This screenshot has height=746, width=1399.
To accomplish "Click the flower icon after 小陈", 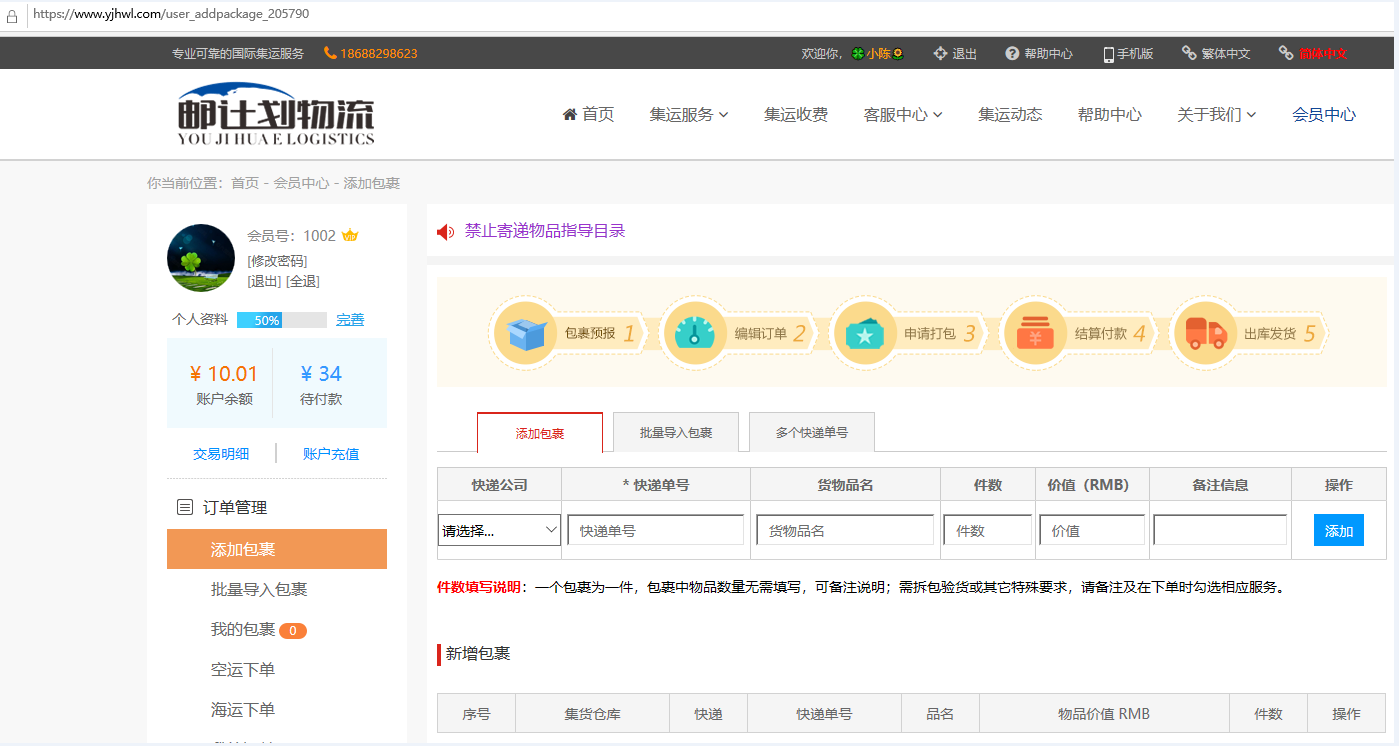I will click(898, 53).
